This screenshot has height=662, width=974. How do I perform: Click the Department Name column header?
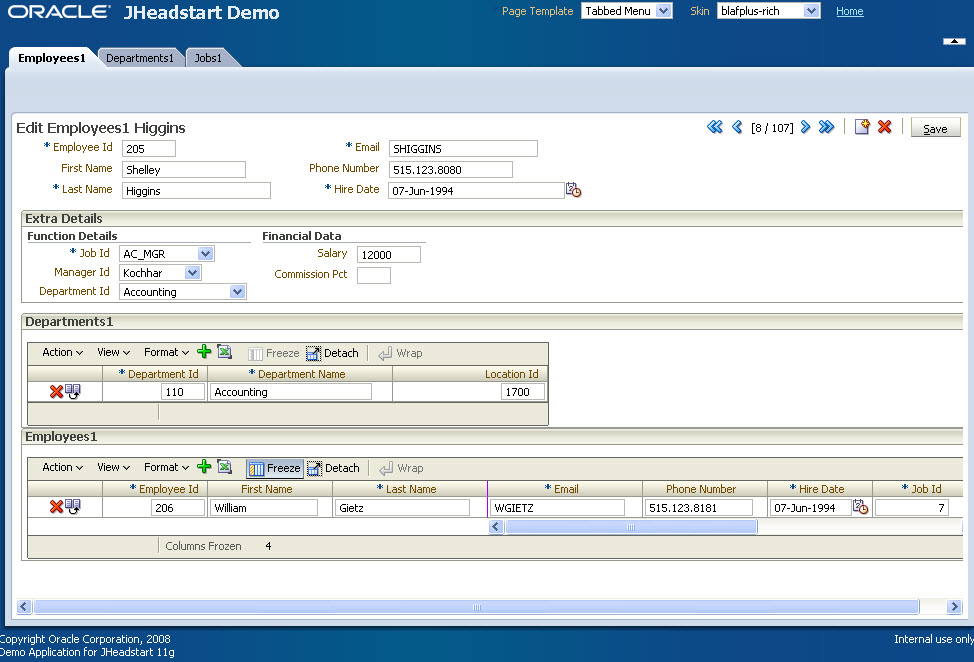click(301, 374)
